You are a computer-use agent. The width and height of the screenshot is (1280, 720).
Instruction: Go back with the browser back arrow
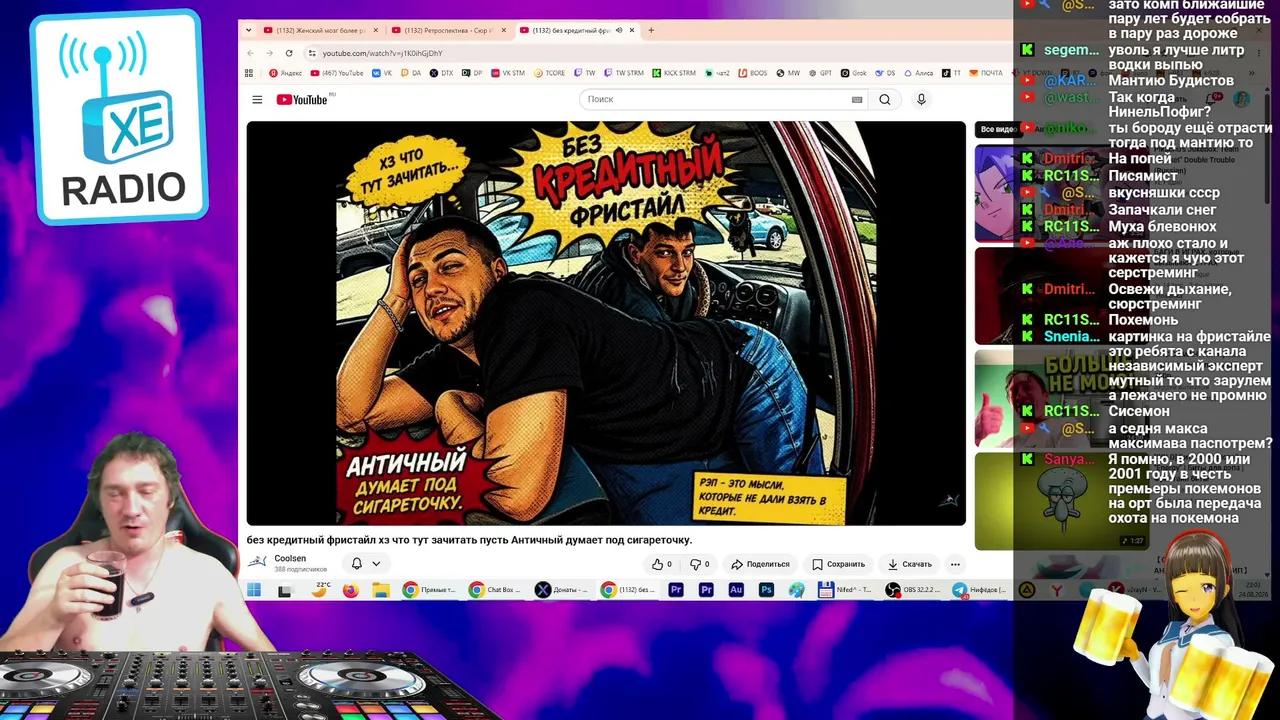250,53
